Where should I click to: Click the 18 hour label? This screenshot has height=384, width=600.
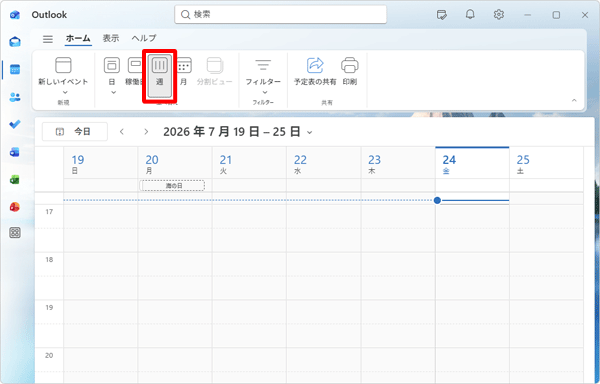[x=49, y=260]
